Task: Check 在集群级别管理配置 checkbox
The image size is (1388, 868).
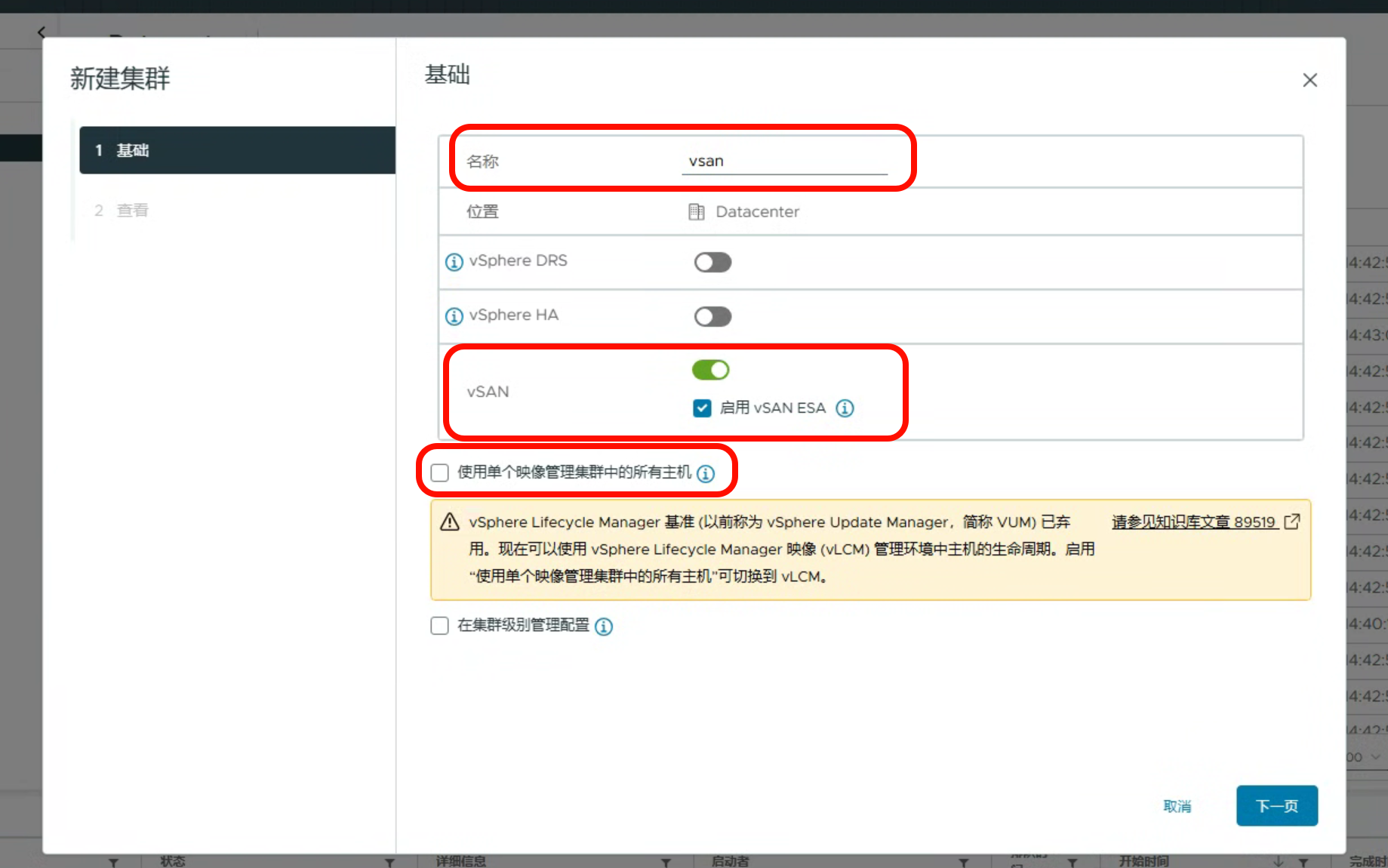Action: coord(439,626)
